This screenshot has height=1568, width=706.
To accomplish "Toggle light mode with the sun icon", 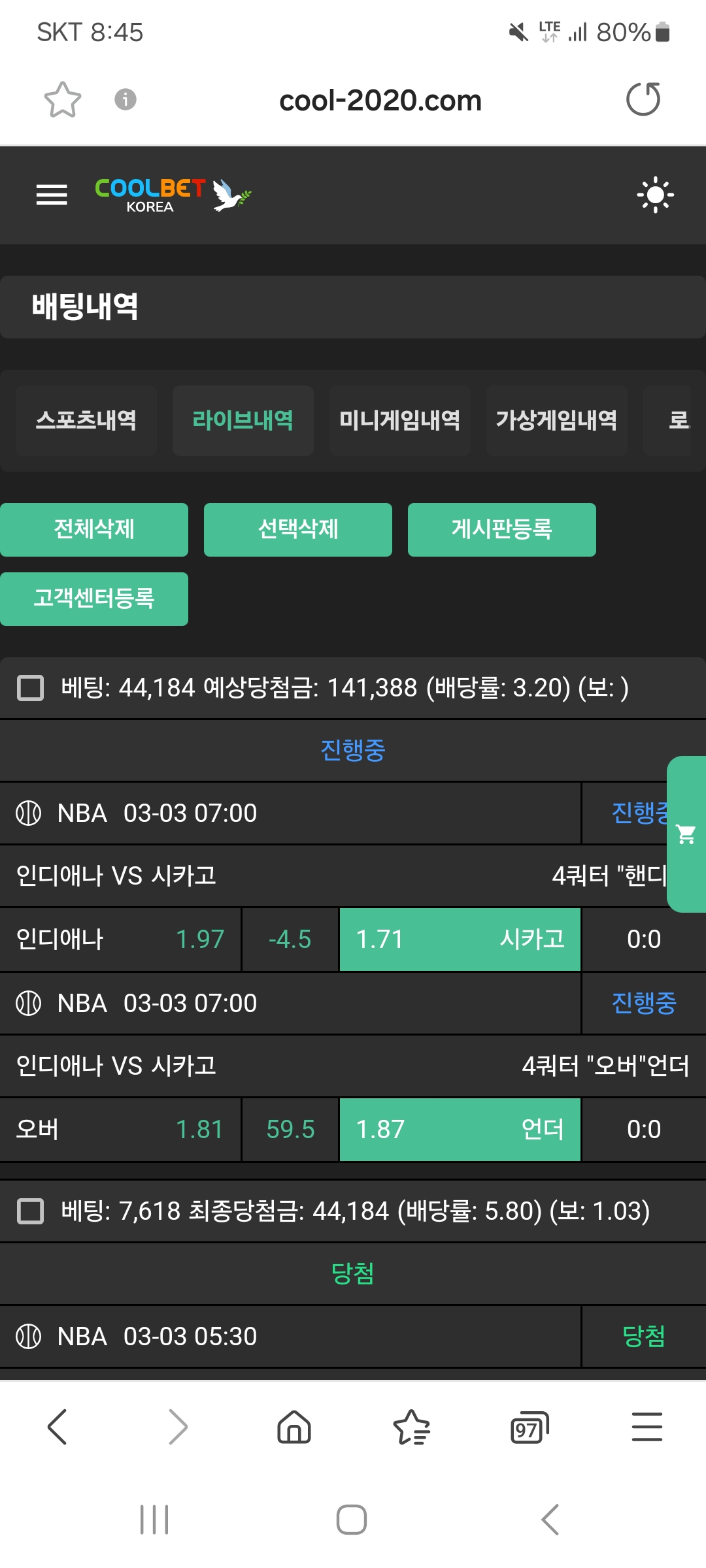I will point(655,195).
